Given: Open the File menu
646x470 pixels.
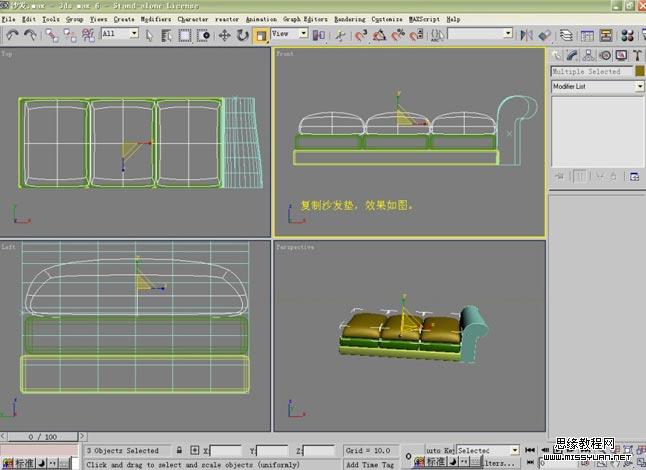Looking at the screenshot, I should click(8, 19).
